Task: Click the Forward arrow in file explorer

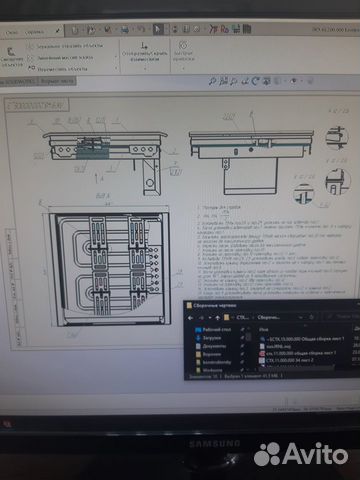Action: pos(201,318)
